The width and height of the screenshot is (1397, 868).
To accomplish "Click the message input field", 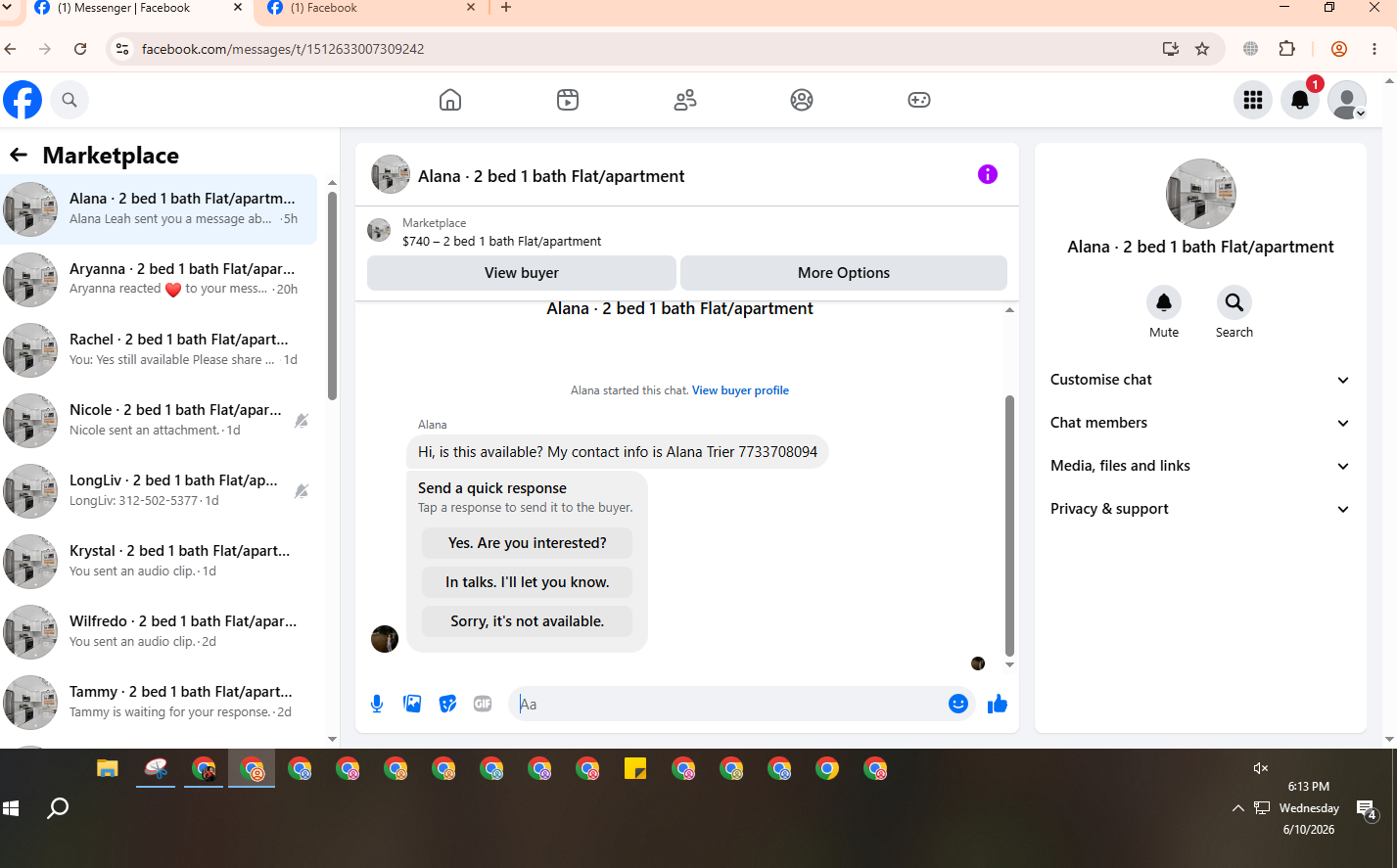I will [729, 704].
